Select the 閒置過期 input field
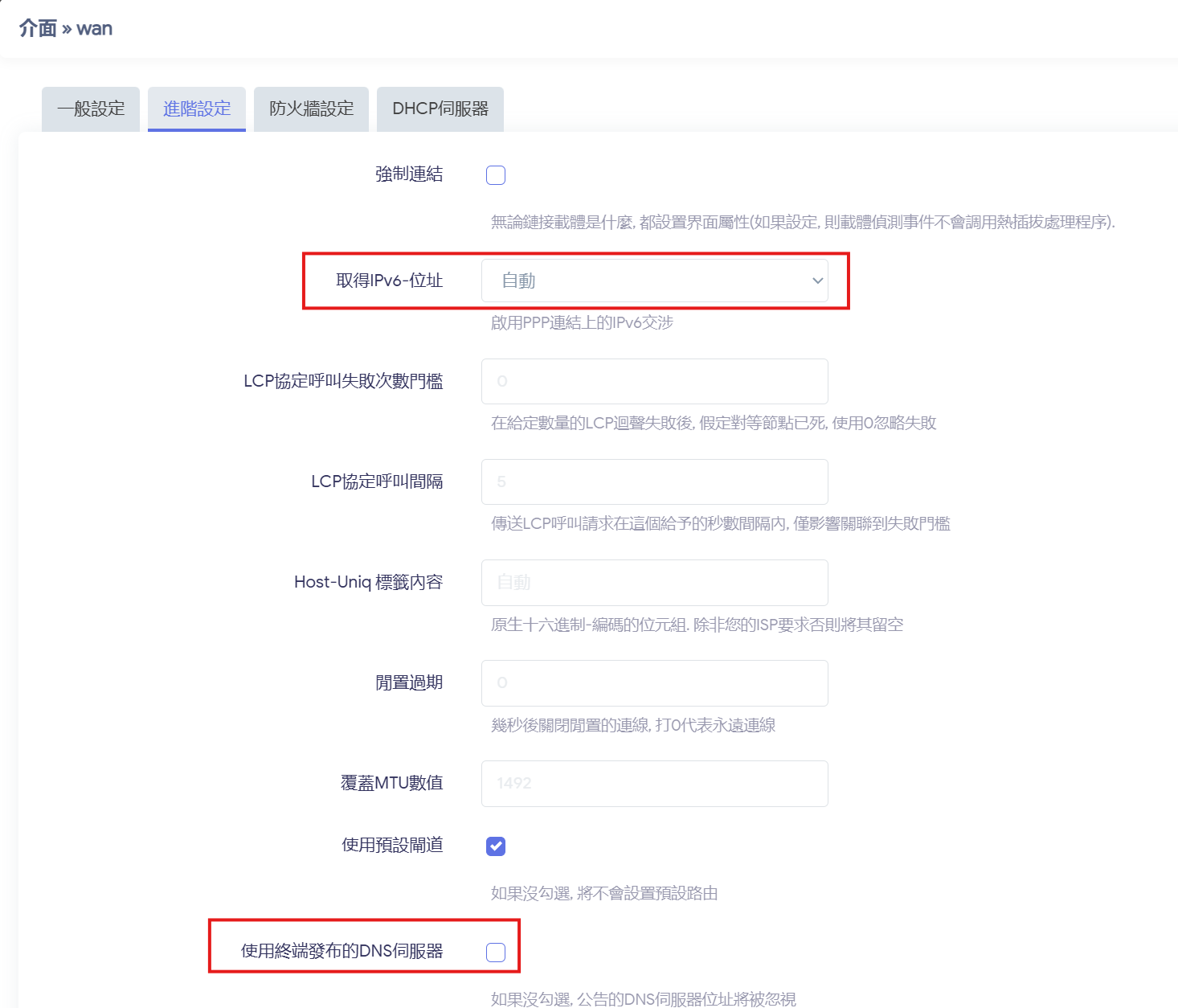Image resolution: width=1178 pixels, height=1008 pixels. [654, 682]
